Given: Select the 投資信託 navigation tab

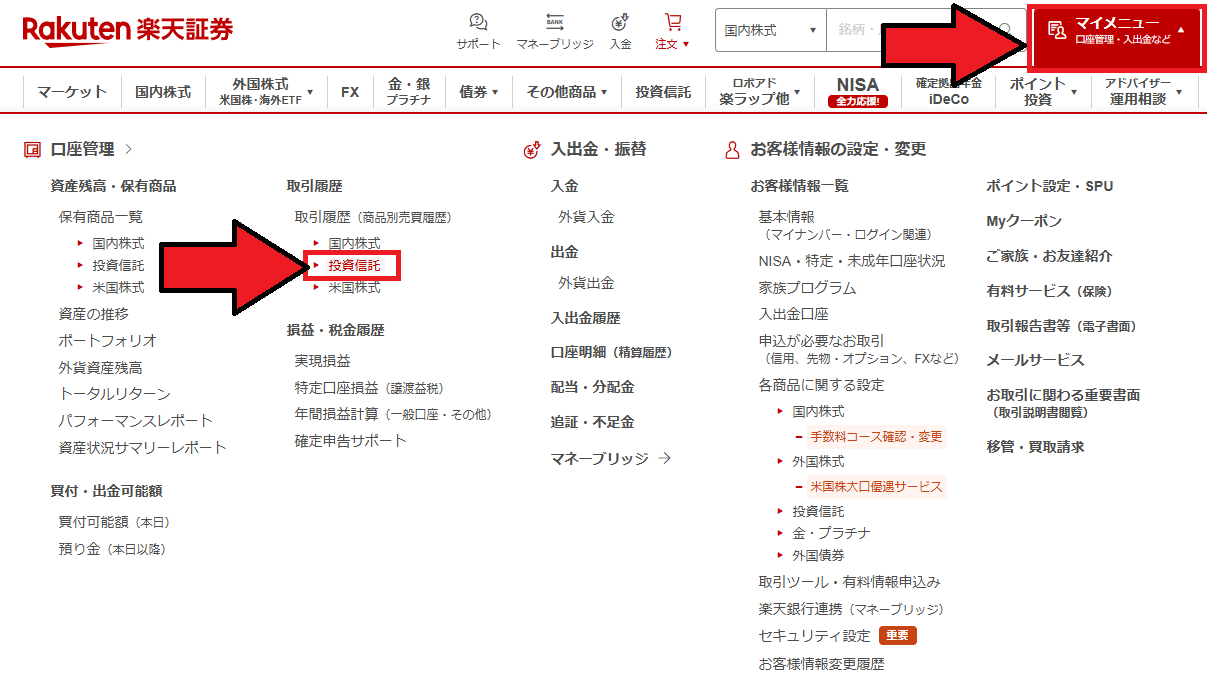Looking at the screenshot, I should coord(663,92).
